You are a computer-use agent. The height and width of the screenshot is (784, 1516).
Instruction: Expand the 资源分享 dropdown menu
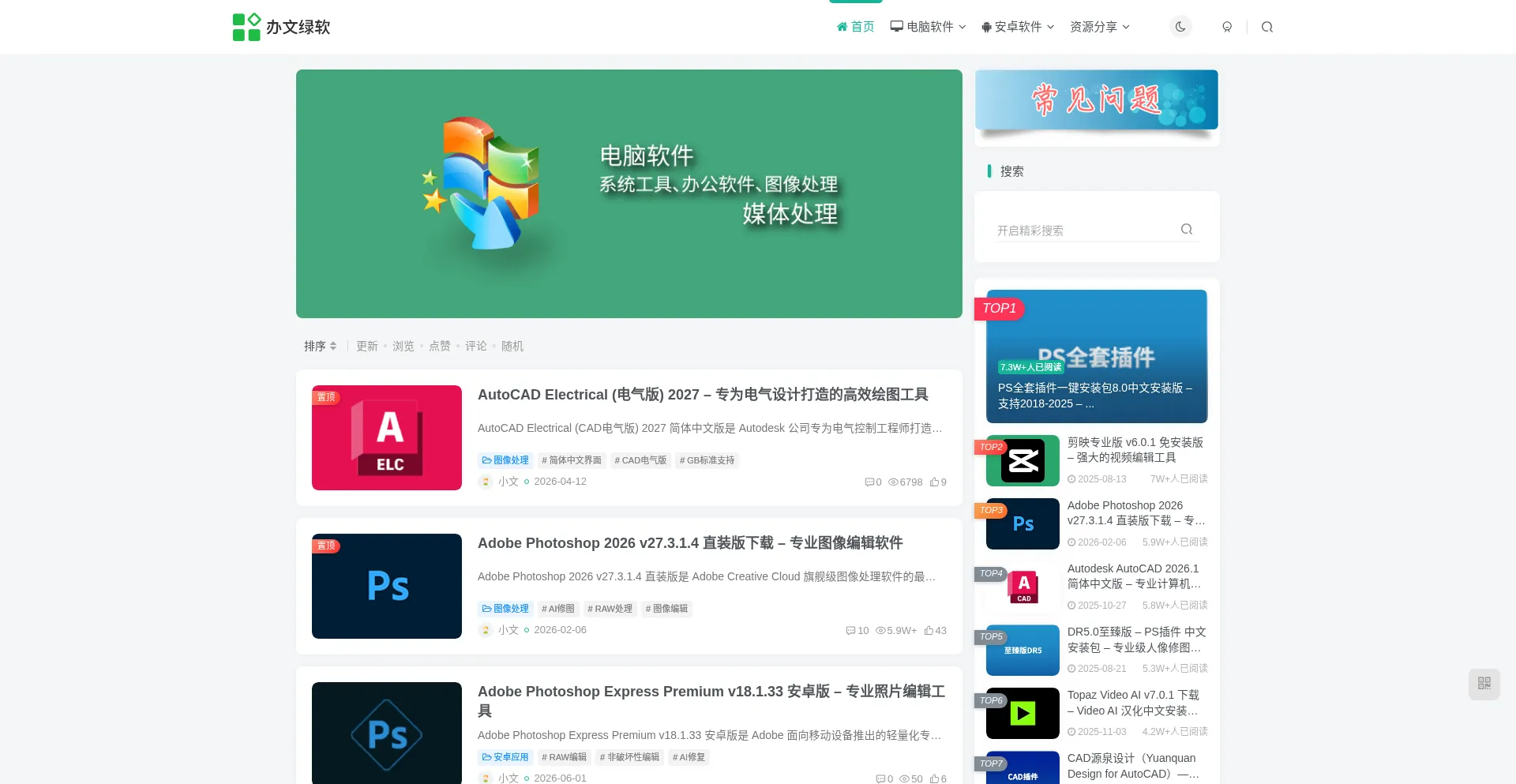1100,27
